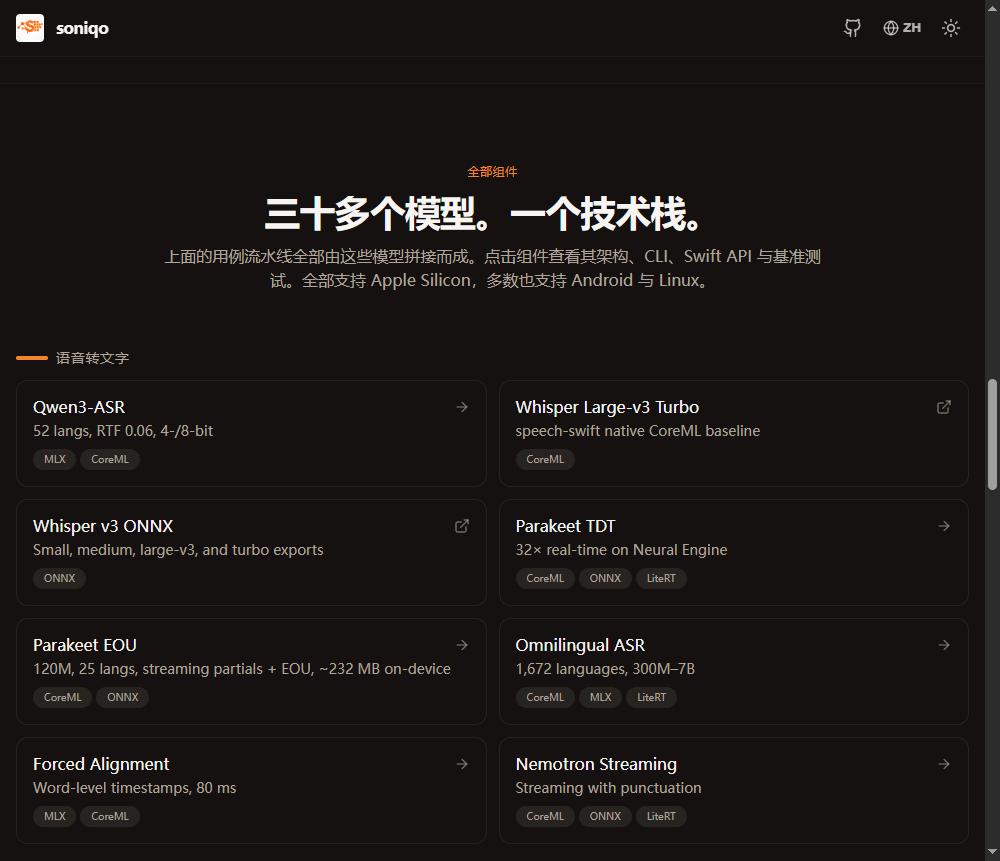1000x861 pixels.
Task: Click '1,672 languages, 300M–7B' description
Action: 605,669
